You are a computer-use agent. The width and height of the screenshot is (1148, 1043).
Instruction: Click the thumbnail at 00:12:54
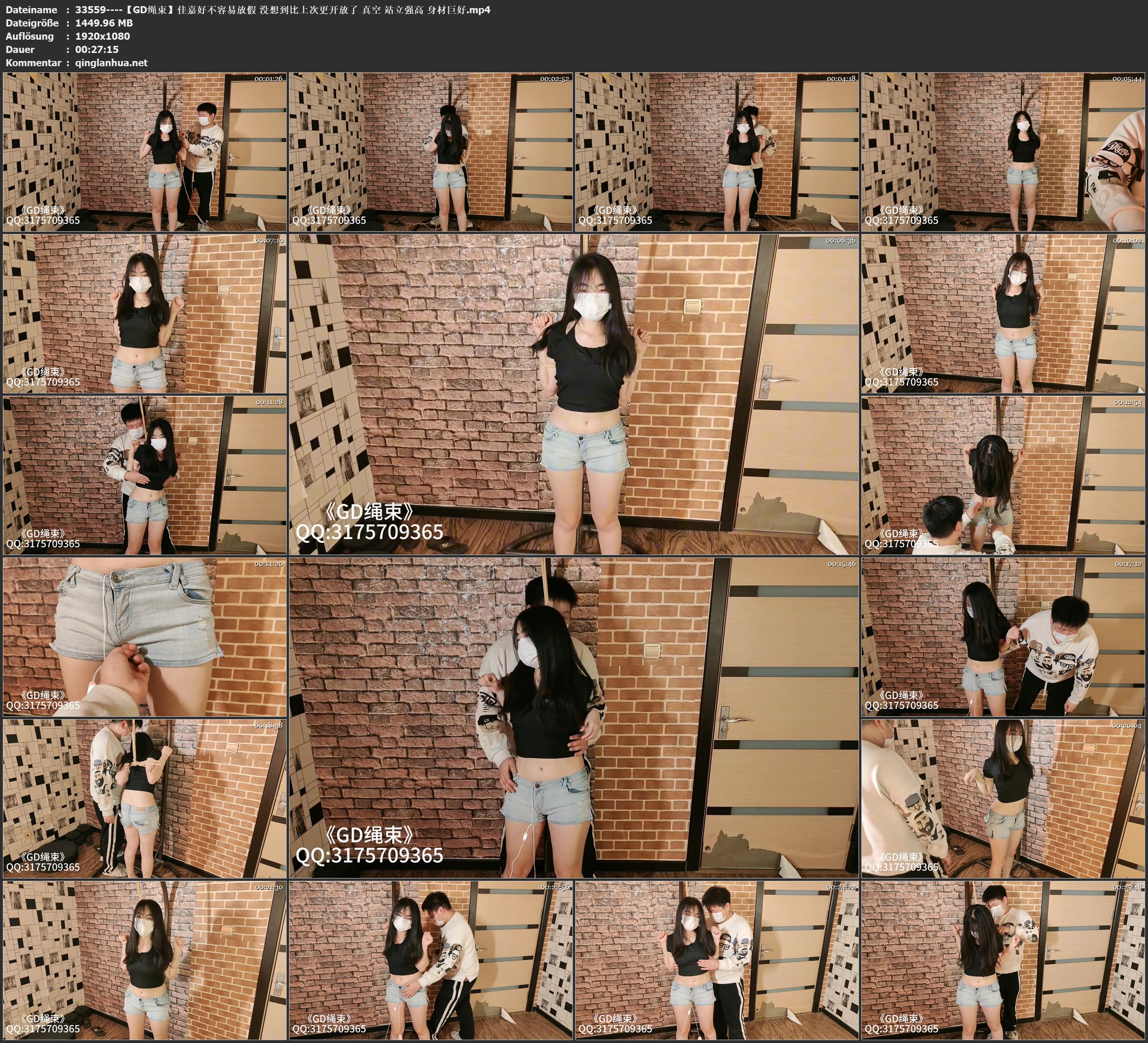click(1003, 475)
